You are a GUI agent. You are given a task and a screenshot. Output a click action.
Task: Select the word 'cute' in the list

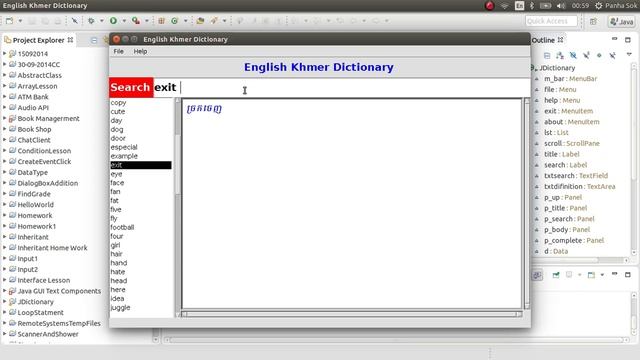tap(118, 111)
